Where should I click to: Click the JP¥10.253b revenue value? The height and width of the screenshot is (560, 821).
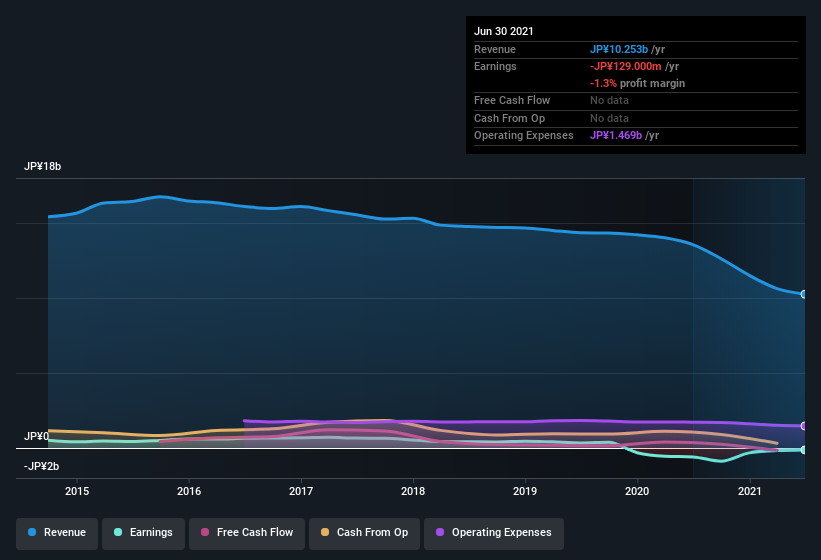tap(619, 49)
